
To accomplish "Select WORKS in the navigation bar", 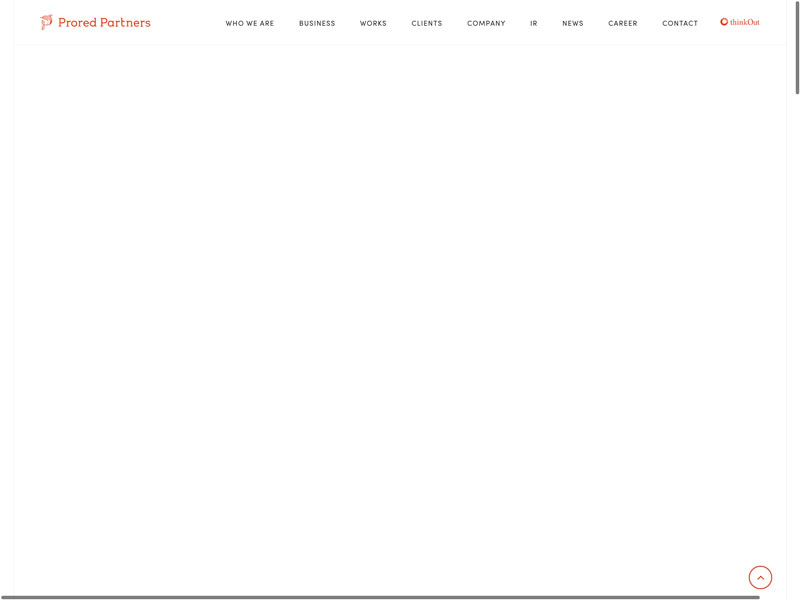I will click(373, 23).
